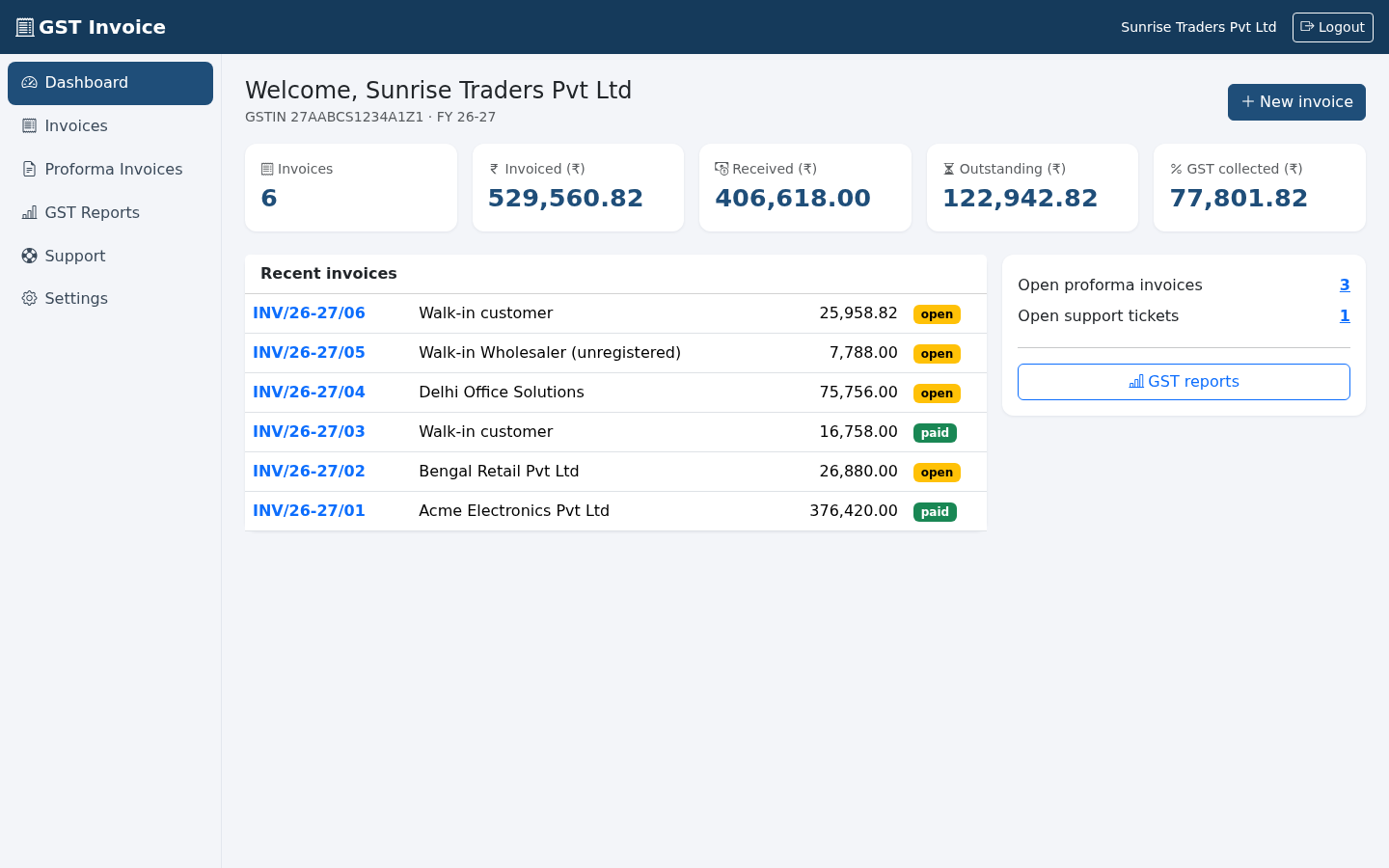Open invoice INV/26-27/03
1389x868 pixels.
(x=309, y=432)
